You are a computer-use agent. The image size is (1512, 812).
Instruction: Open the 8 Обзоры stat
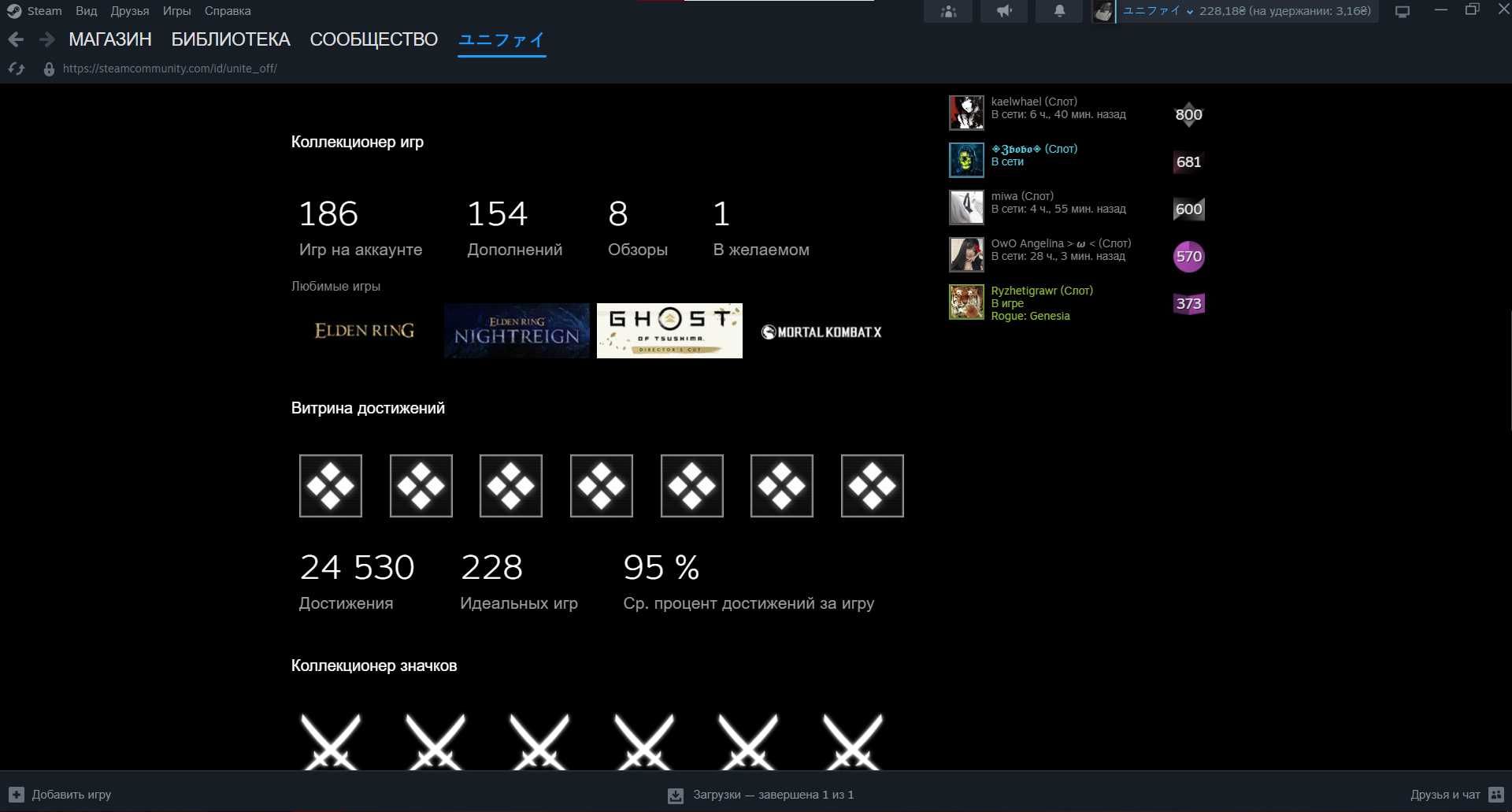tap(638, 228)
